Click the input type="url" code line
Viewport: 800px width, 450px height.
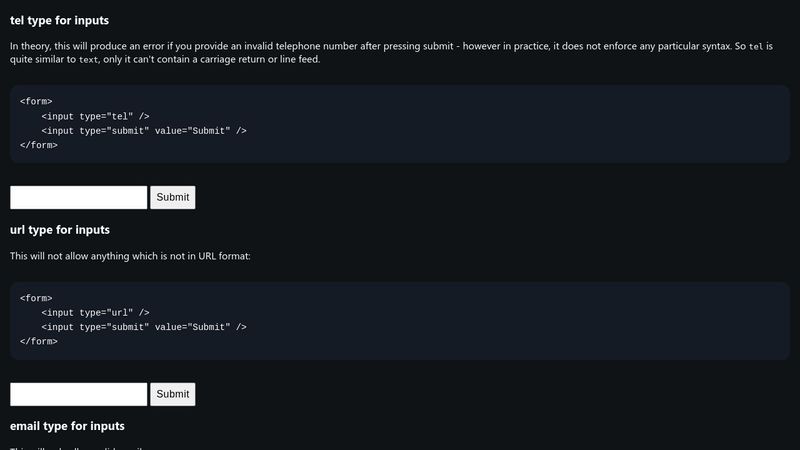tap(95, 313)
